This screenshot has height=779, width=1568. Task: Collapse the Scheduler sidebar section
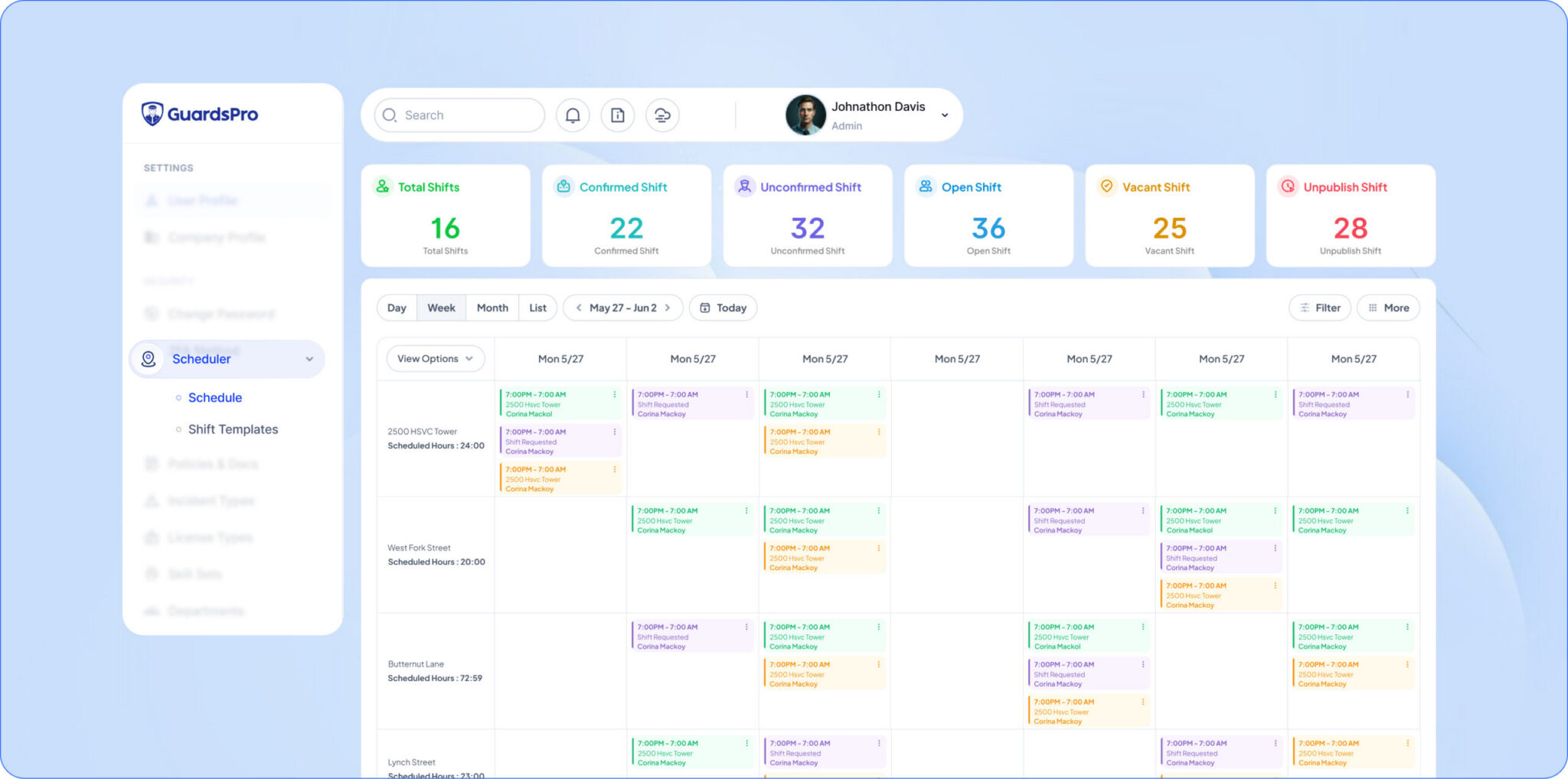[309, 359]
